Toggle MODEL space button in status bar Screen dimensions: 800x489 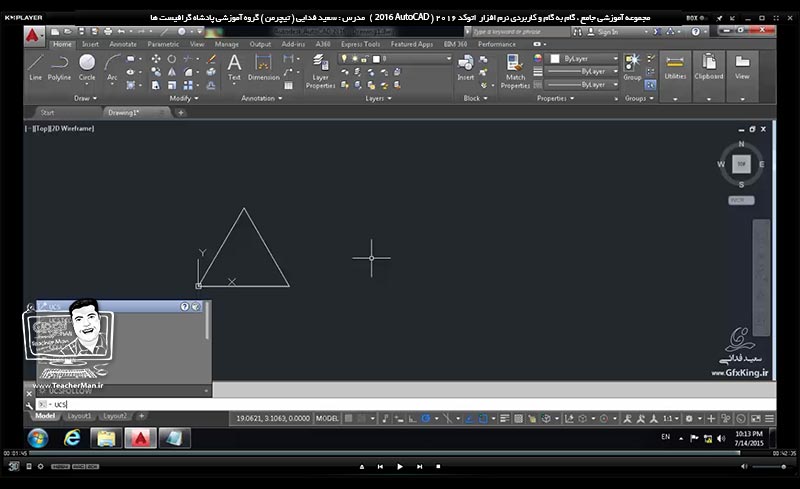(327, 419)
